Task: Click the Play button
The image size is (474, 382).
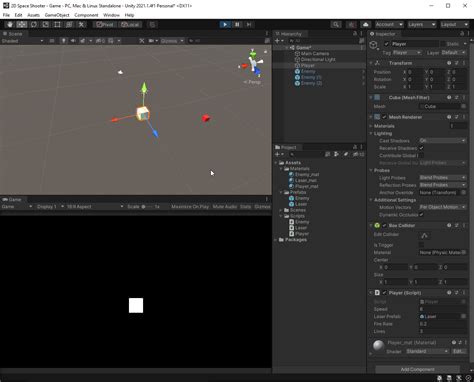Action: [225, 25]
